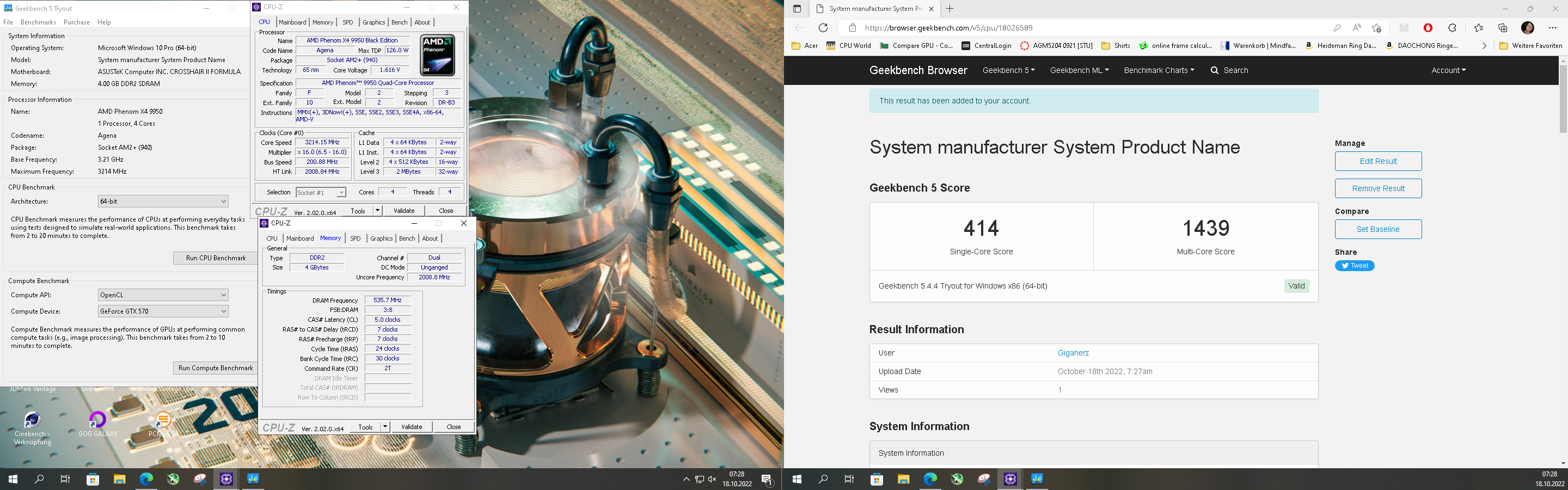The image size is (1568, 490).
Task: Open the Shirts bookmarks folder
Action: tap(1116, 46)
